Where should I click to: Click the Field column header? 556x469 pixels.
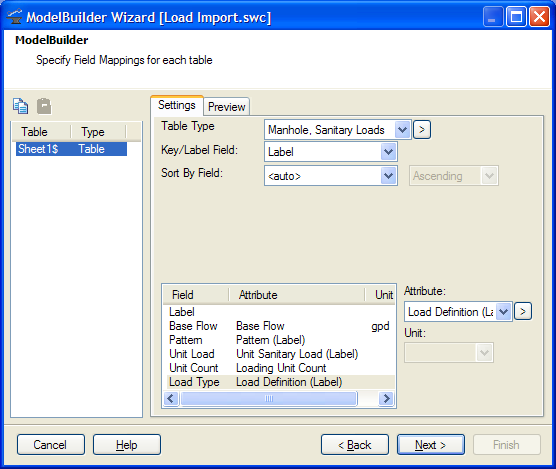point(196,295)
